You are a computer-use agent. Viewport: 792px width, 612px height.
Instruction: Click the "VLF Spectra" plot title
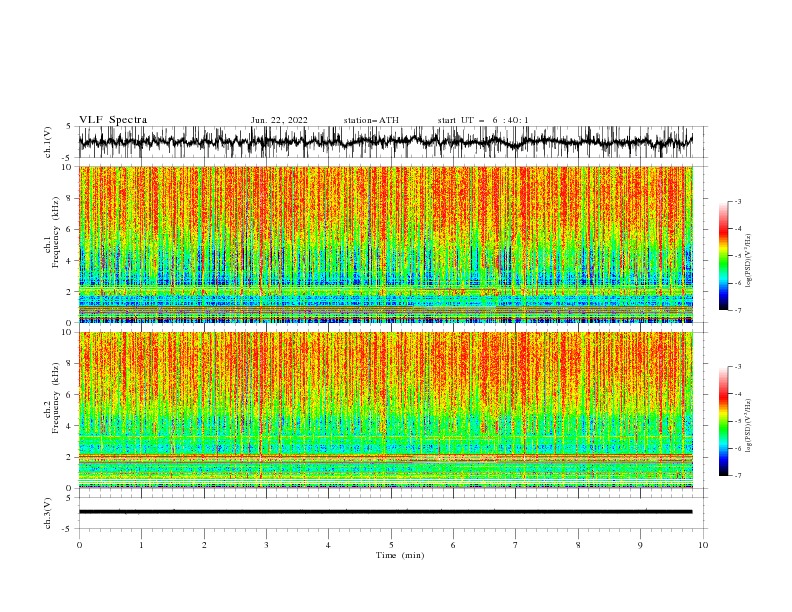point(113,120)
